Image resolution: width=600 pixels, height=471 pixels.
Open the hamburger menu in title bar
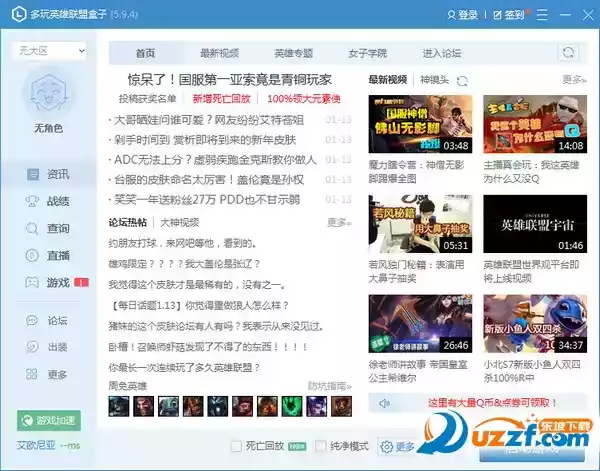point(542,15)
